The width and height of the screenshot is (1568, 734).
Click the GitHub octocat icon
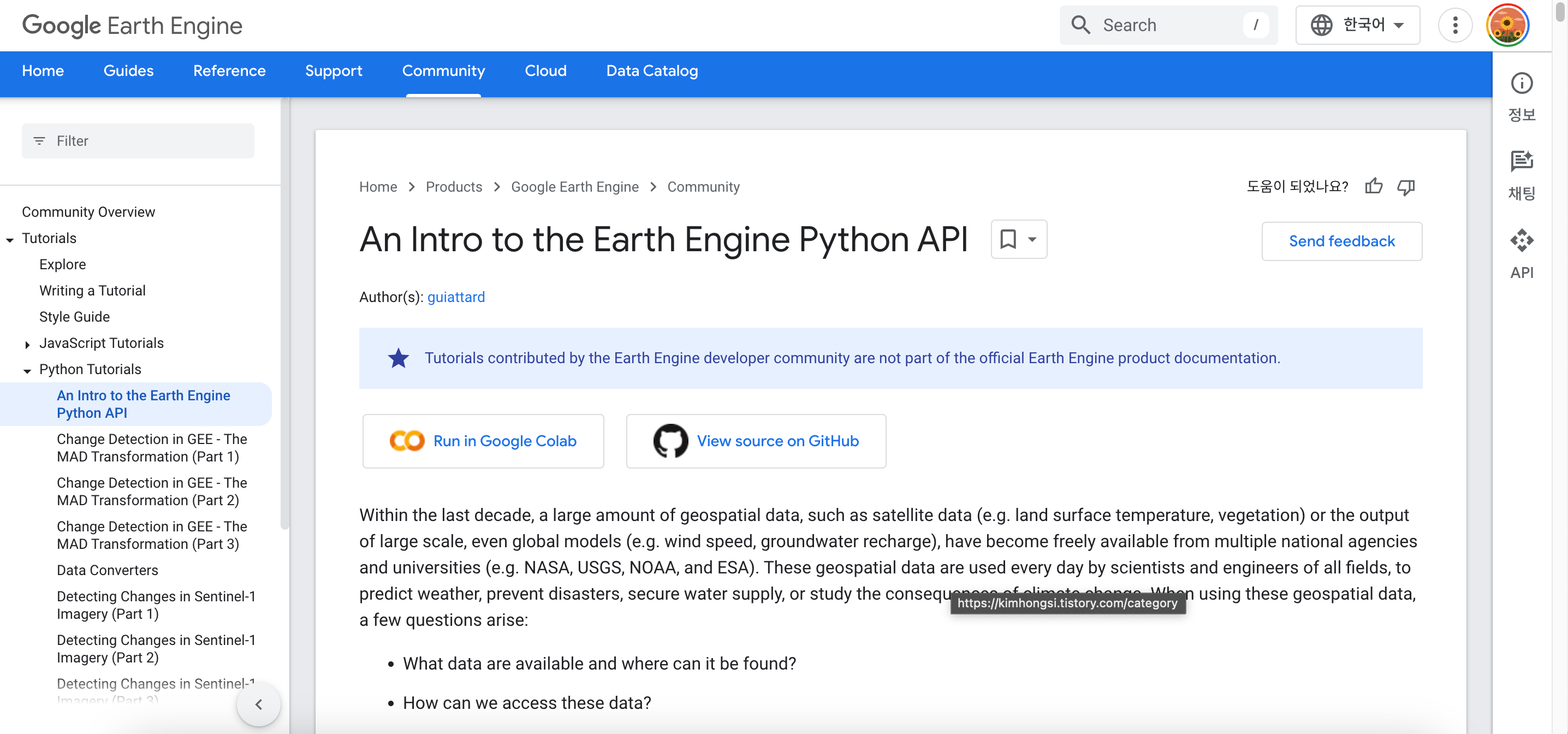[x=670, y=440]
